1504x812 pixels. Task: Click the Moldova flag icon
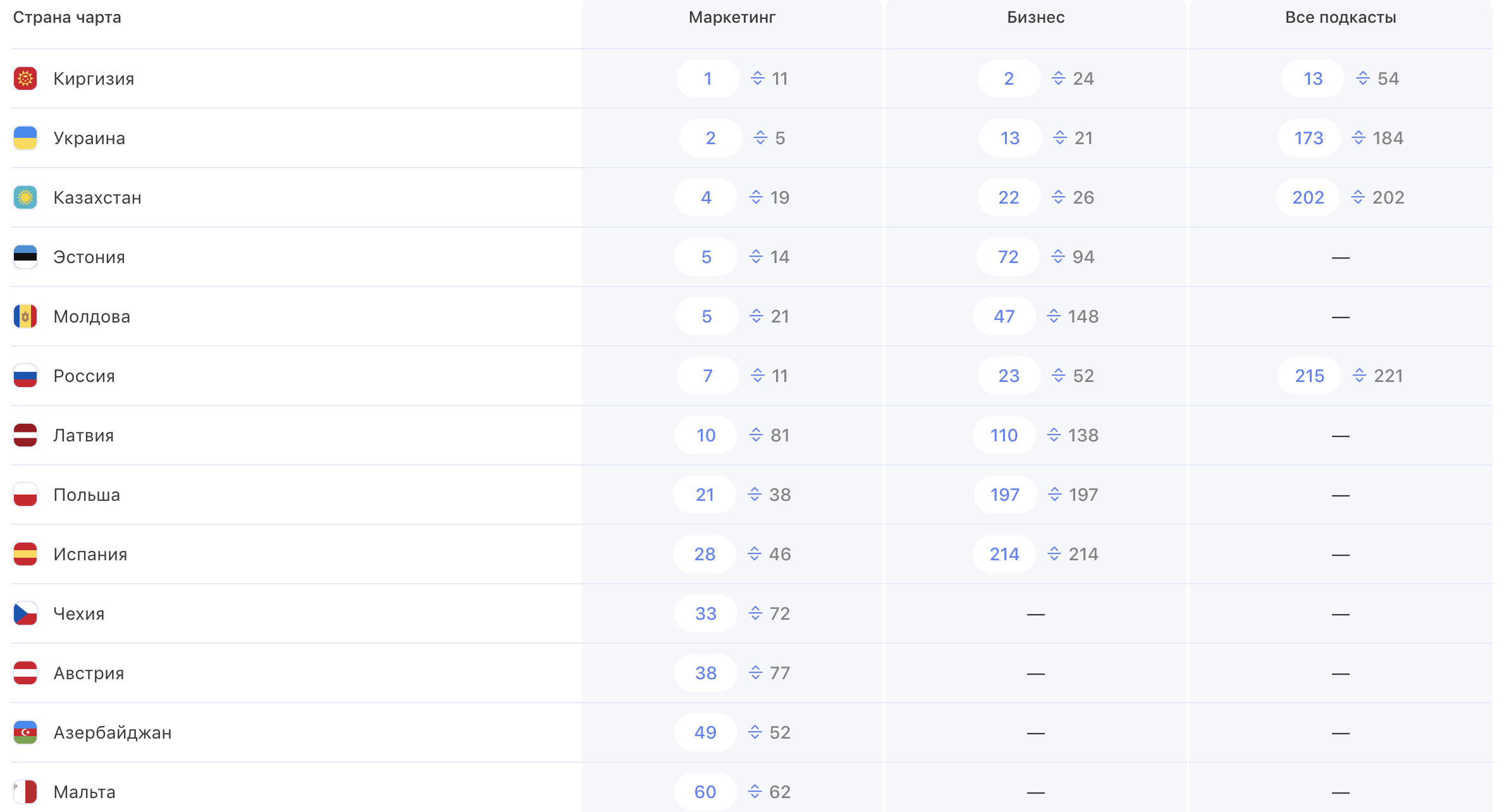[25, 316]
